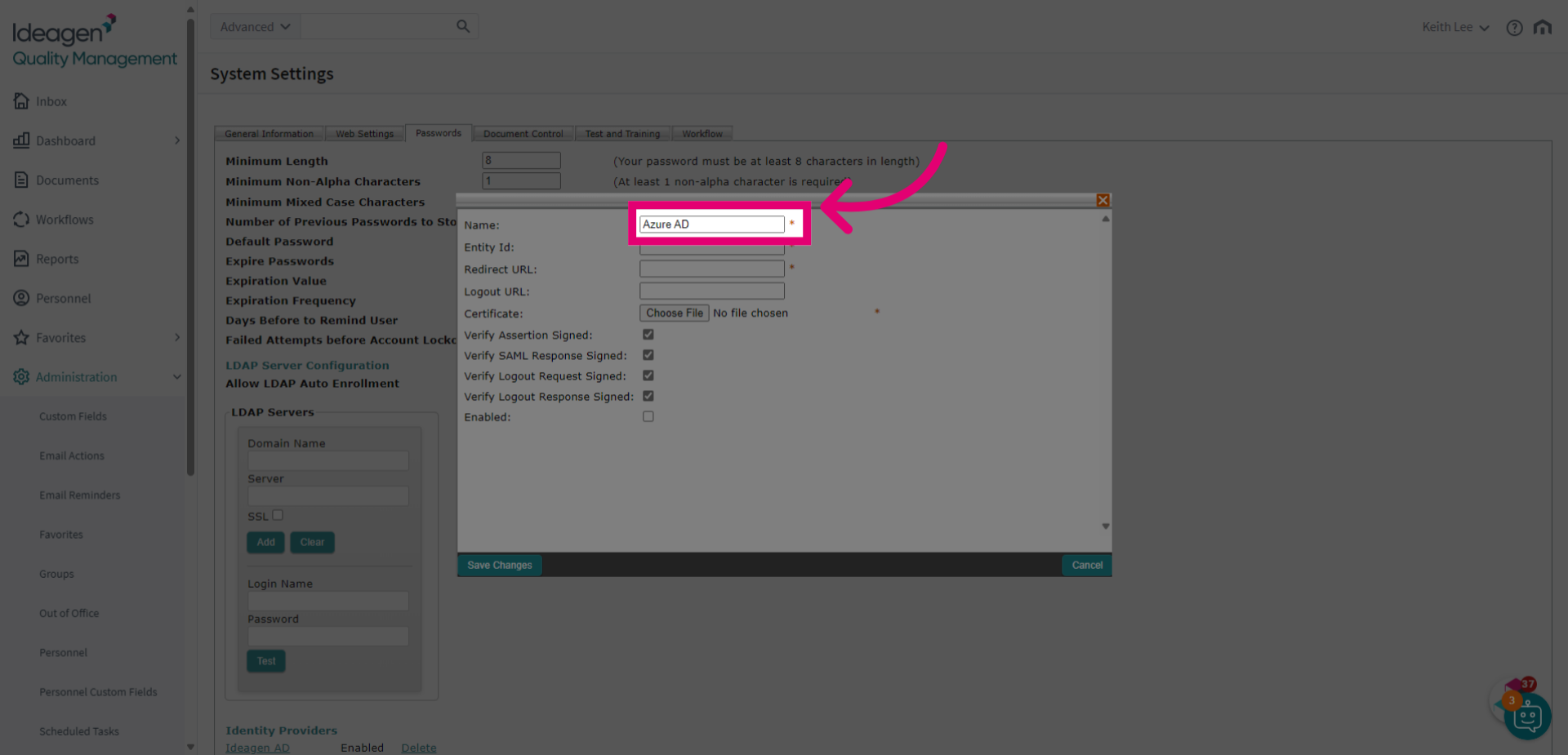Screen dimensions: 1568x755
Task: Switch to the Document Control tab
Action: 523,134
